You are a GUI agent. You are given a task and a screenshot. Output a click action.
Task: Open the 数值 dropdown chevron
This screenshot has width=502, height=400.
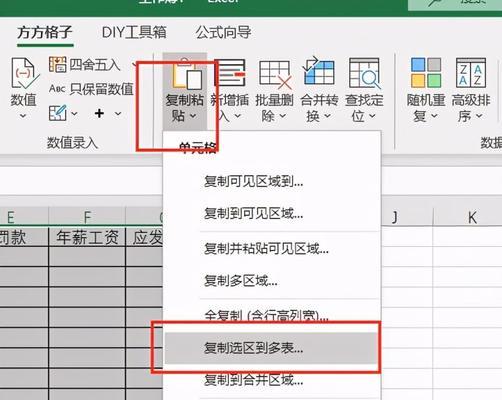coord(23,116)
